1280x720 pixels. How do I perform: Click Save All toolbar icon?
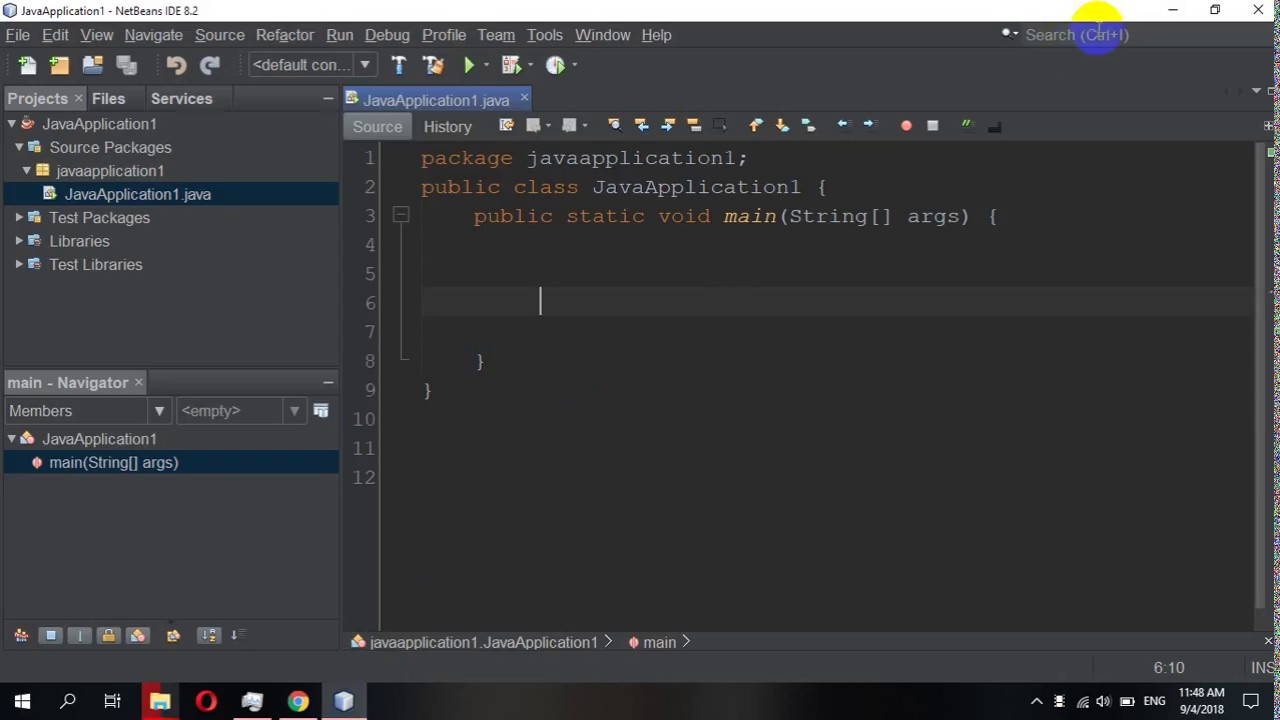point(126,65)
